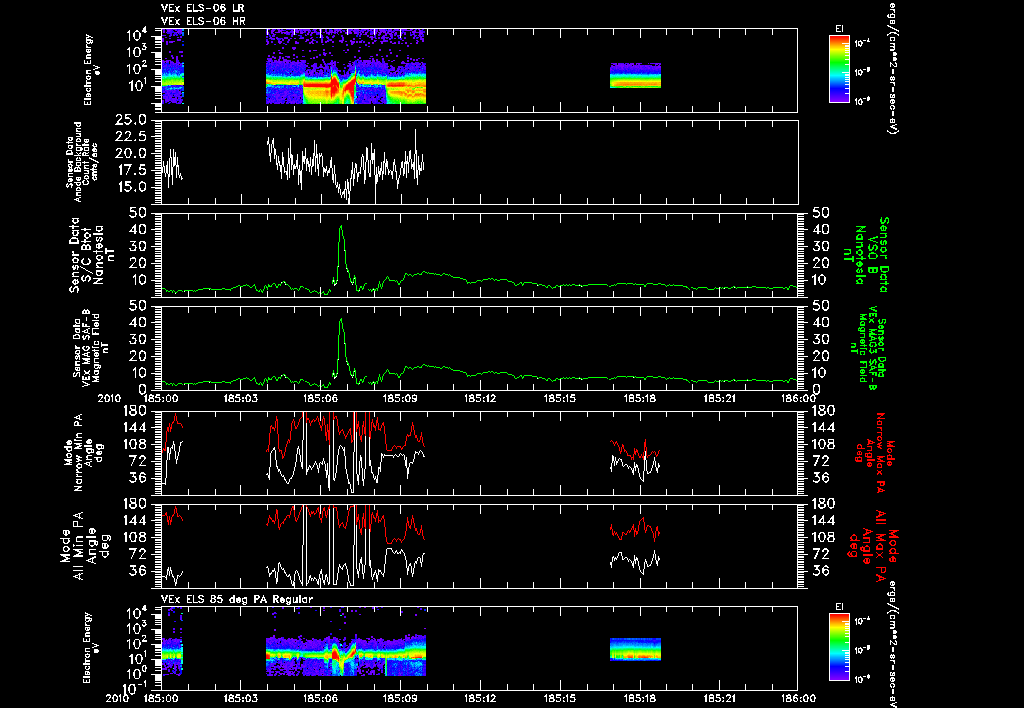Select the "Mode All Min PA Angle" axis label
Viewport: 1024px width, 708px height.
(x=85, y=546)
